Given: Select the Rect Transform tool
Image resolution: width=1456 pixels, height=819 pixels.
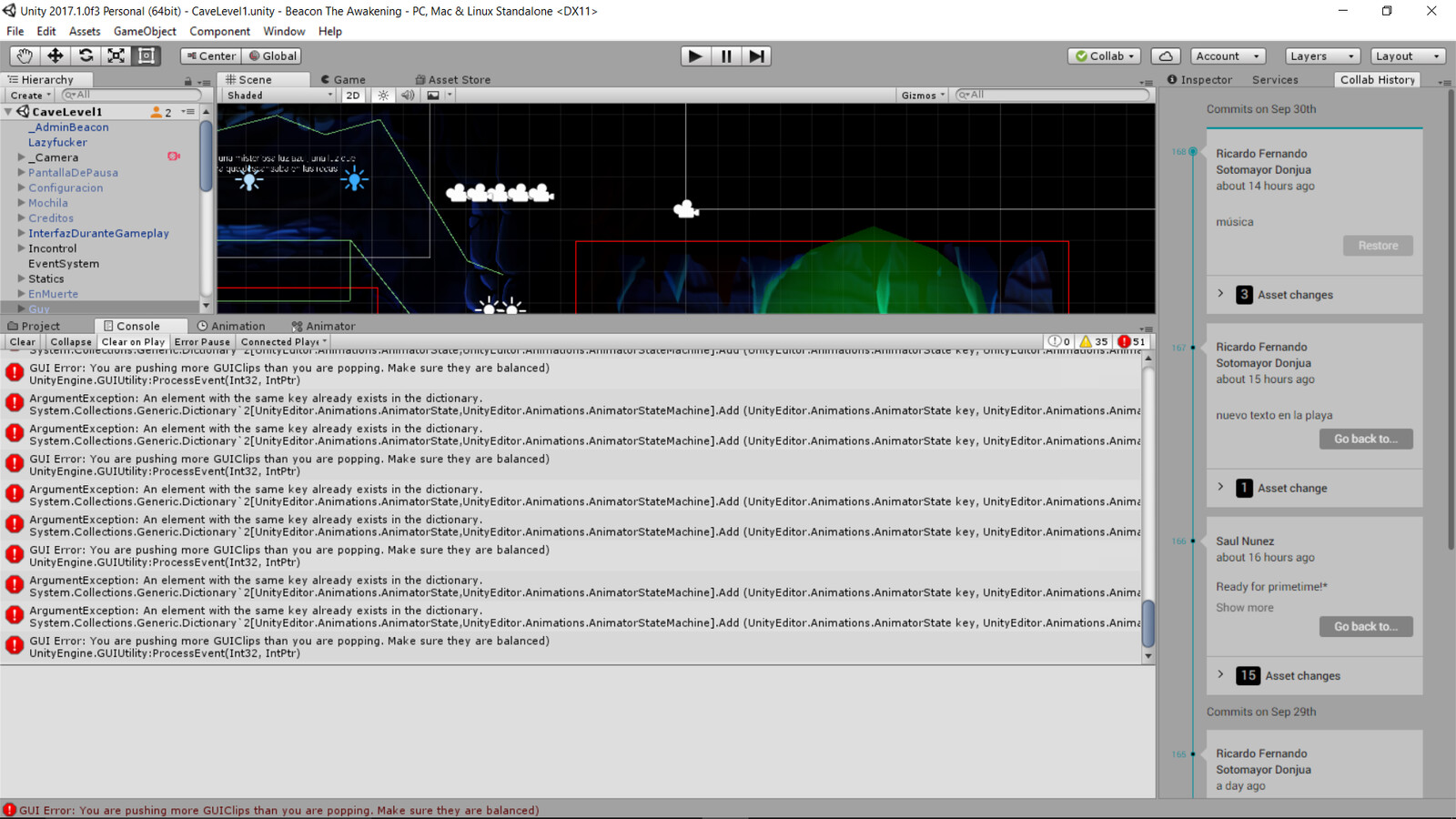Looking at the screenshot, I should point(146,56).
